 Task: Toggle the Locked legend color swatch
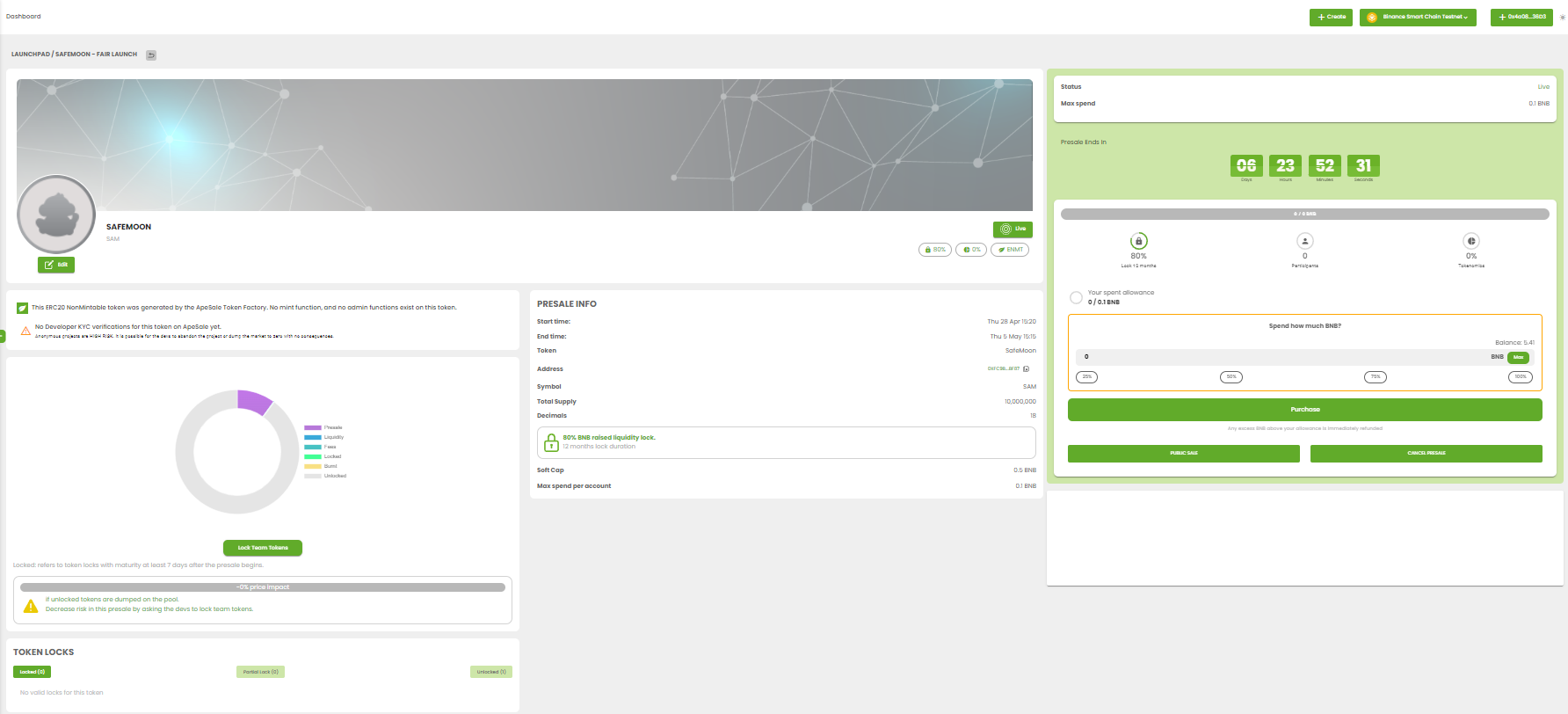[x=313, y=456]
